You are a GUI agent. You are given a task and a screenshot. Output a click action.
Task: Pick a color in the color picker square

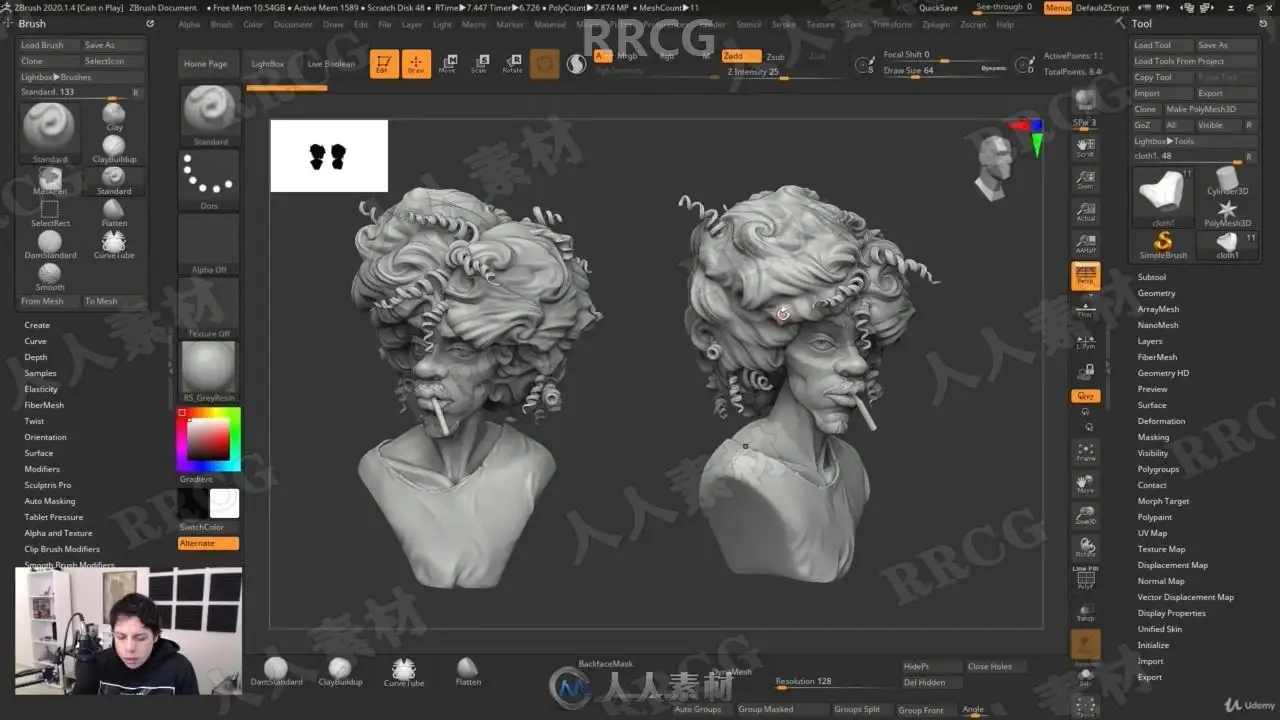coord(208,438)
